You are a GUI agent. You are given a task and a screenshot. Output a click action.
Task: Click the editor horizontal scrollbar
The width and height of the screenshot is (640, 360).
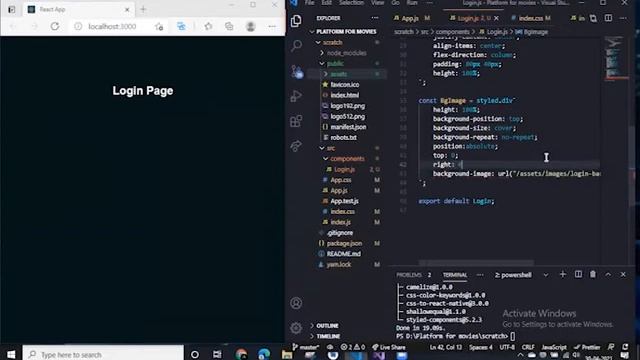pyautogui.click(x=476, y=263)
